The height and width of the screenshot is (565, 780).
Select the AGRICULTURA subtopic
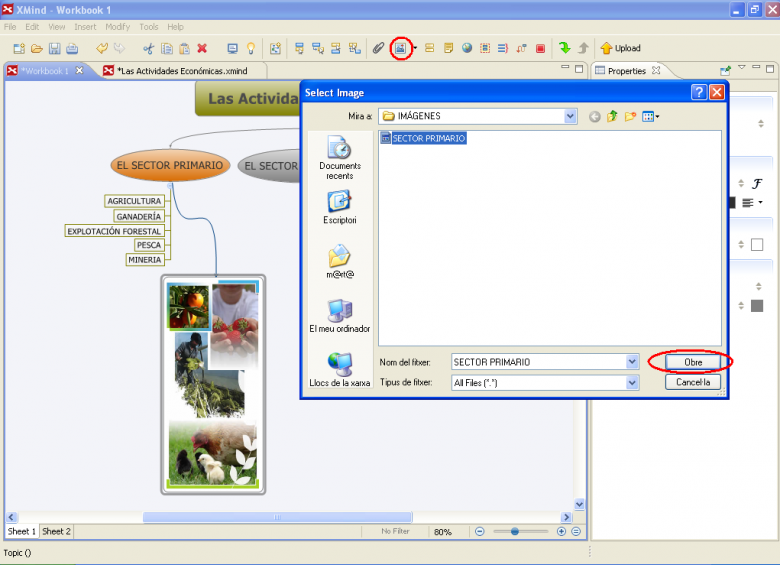point(134,201)
